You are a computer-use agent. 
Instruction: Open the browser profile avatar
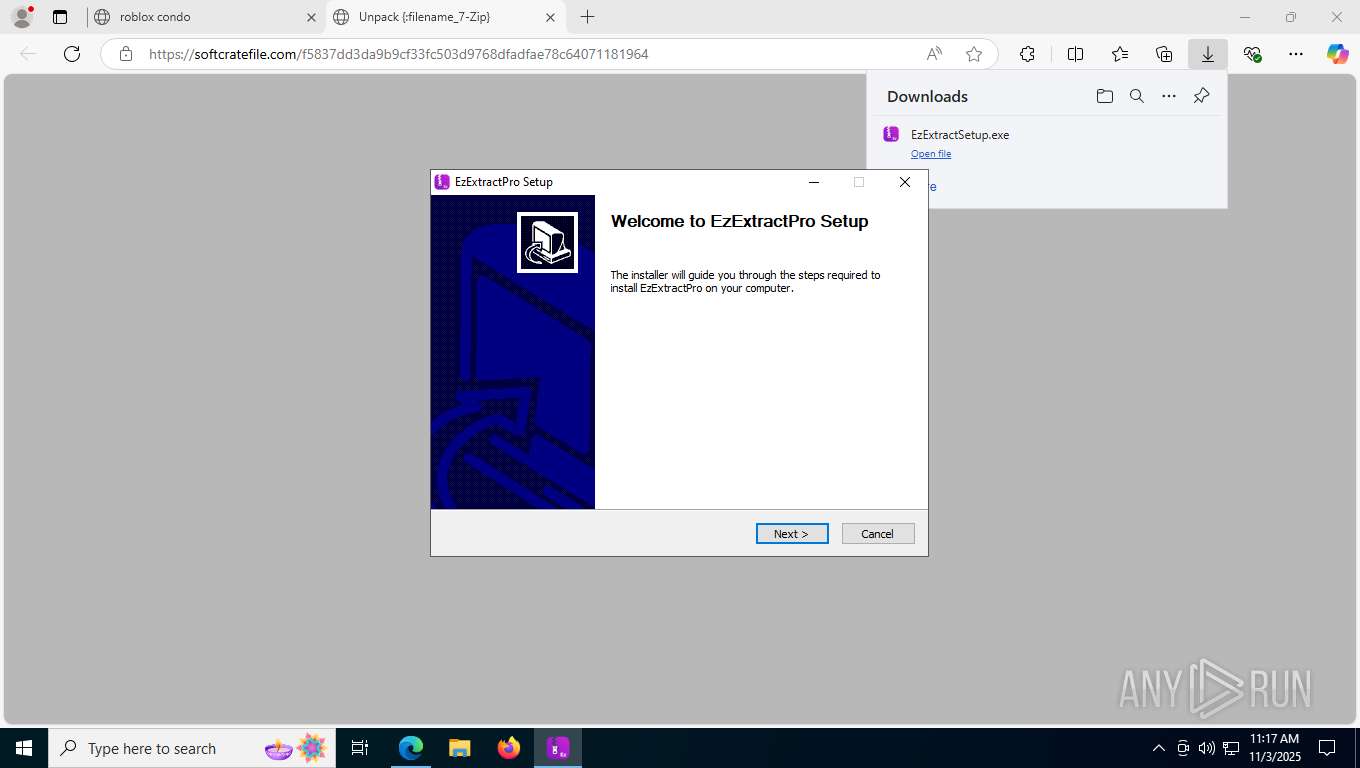tap(21, 17)
